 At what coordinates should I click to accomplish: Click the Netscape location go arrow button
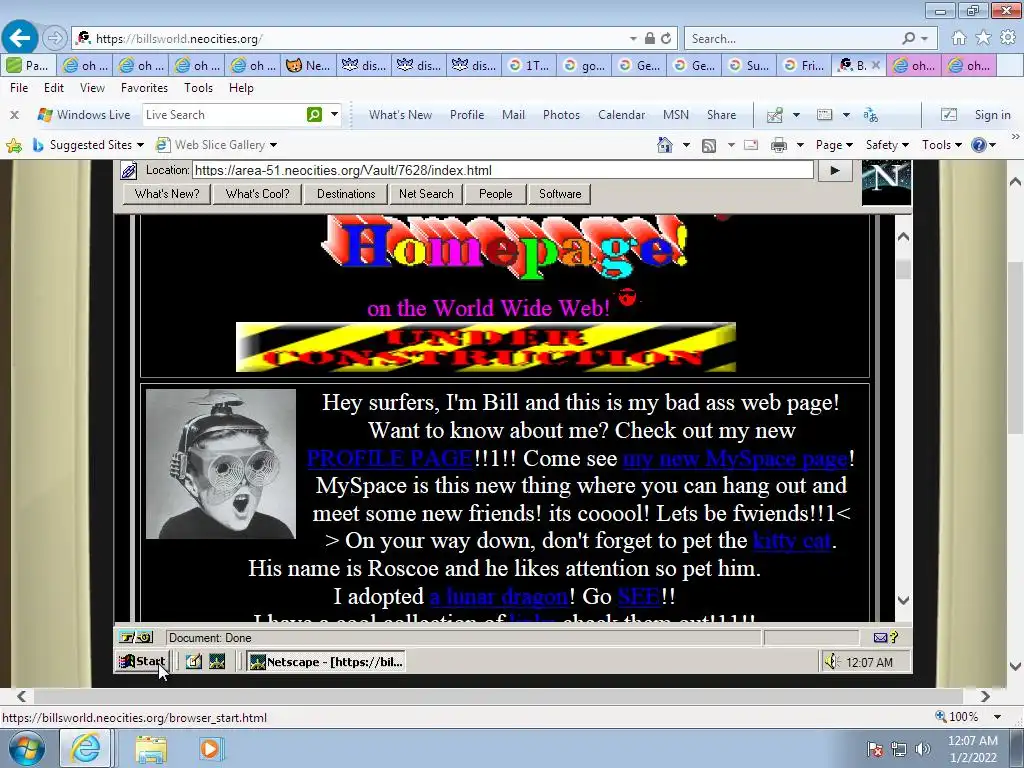[x=835, y=170]
